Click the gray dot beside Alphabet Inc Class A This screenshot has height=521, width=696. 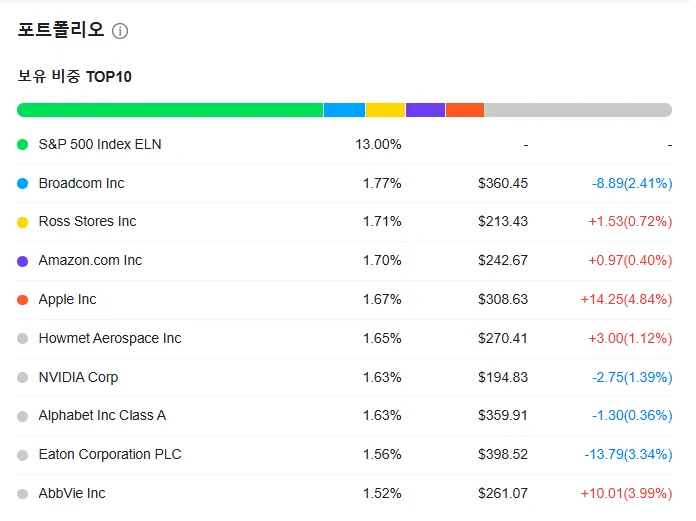click(23, 416)
